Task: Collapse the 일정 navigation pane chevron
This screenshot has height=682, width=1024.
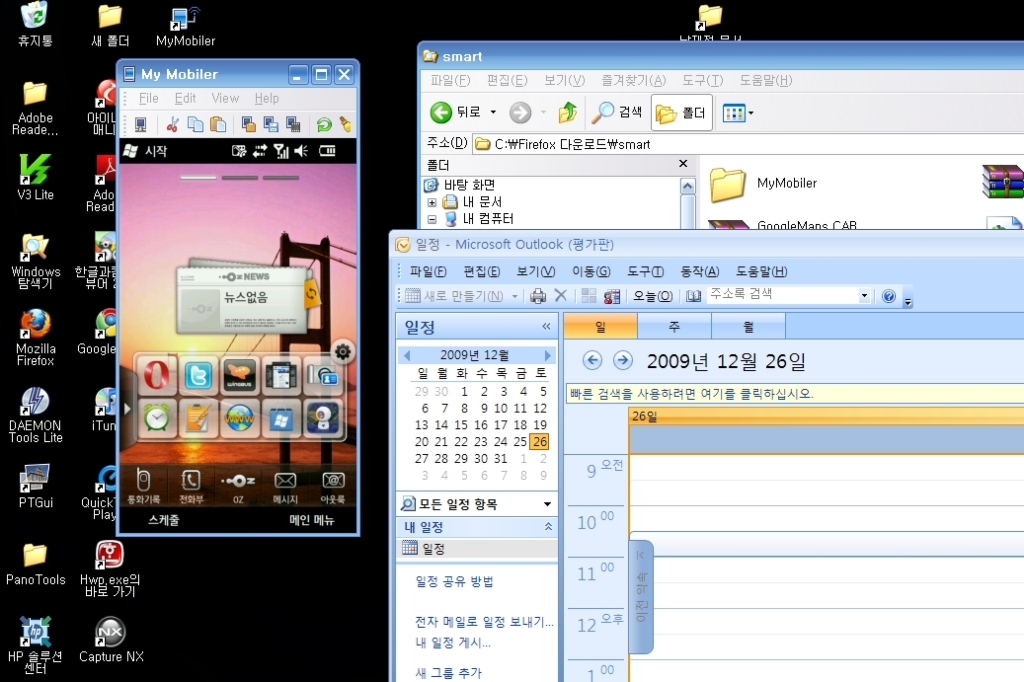Action: (x=546, y=327)
